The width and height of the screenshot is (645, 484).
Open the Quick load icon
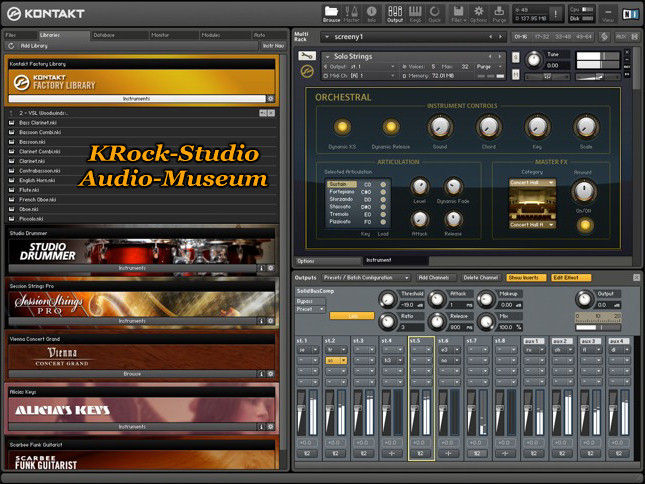(x=434, y=14)
